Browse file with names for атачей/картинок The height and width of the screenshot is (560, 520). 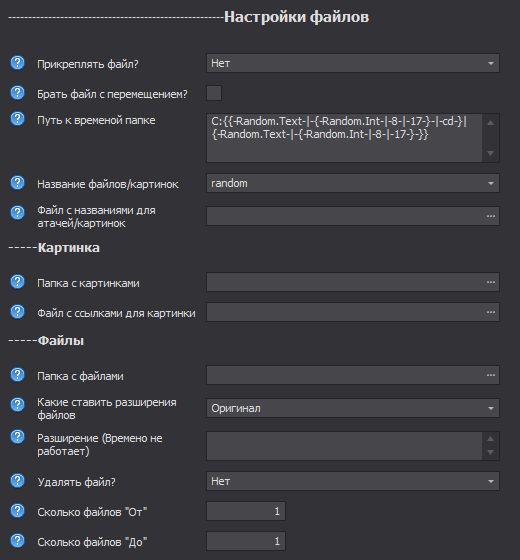coord(491,216)
